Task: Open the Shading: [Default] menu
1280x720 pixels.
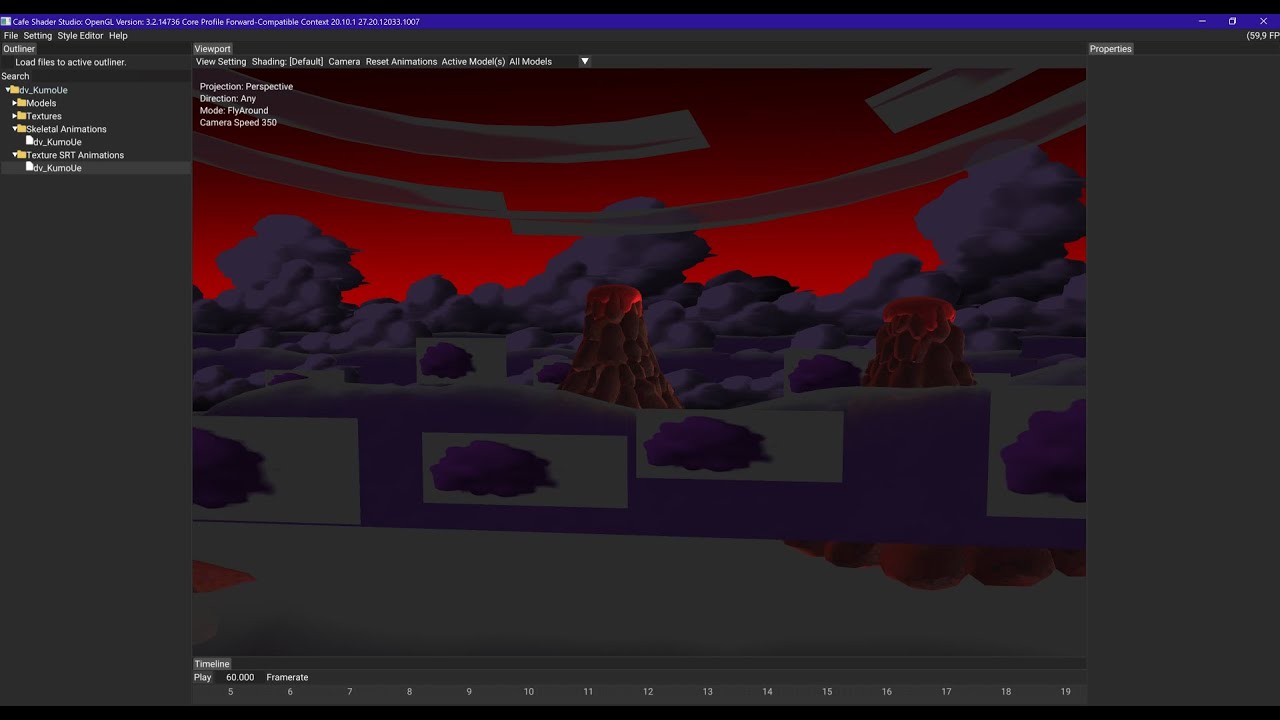Action: click(288, 62)
